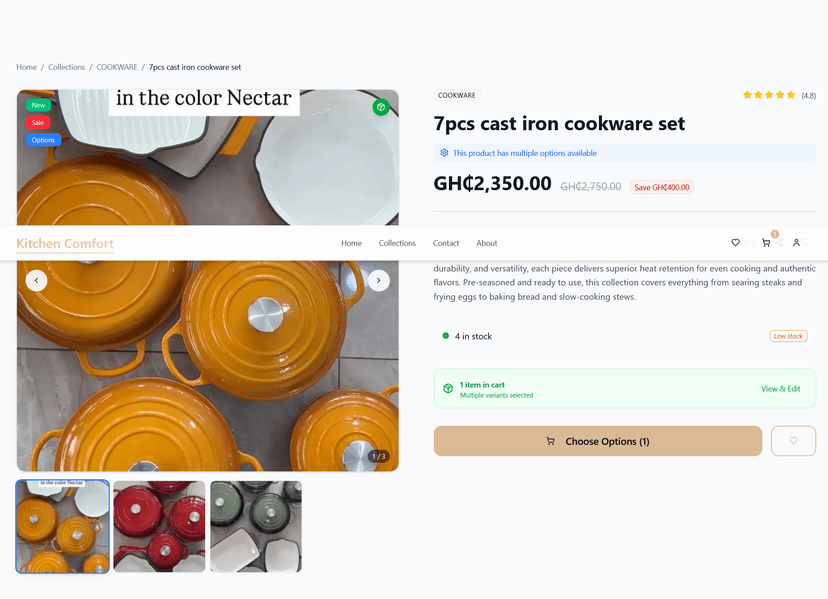The height and width of the screenshot is (599, 828).
Task: Open the green cookware set thumbnail
Action: [256, 526]
